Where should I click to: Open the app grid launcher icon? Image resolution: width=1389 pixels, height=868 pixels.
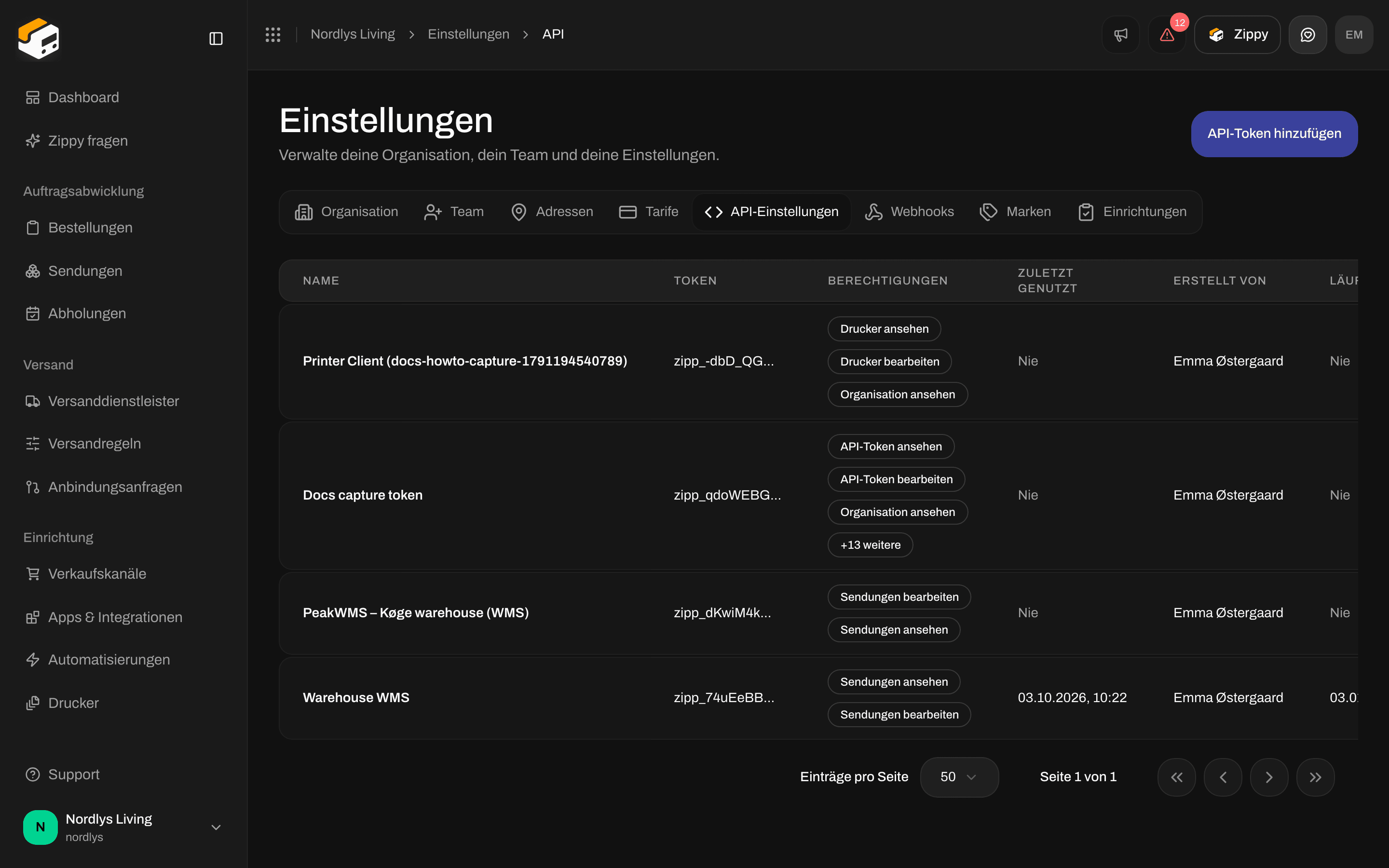[272, 34]
